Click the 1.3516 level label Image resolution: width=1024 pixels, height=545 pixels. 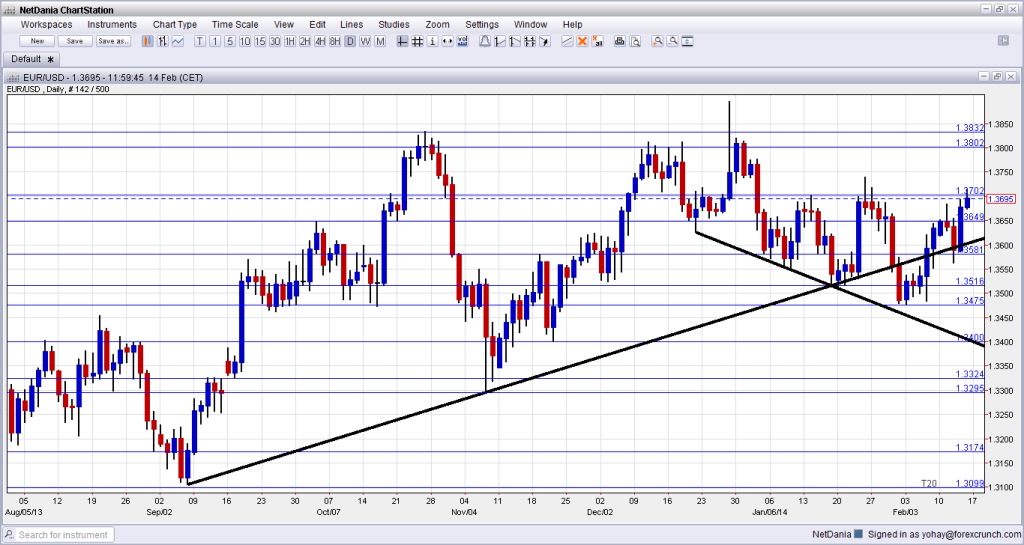pos(969,281)
